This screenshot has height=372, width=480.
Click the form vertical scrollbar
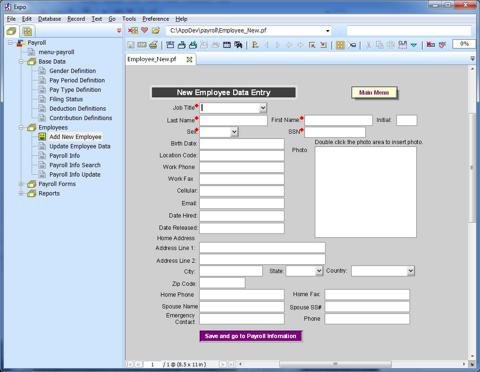tap(472, 167)
